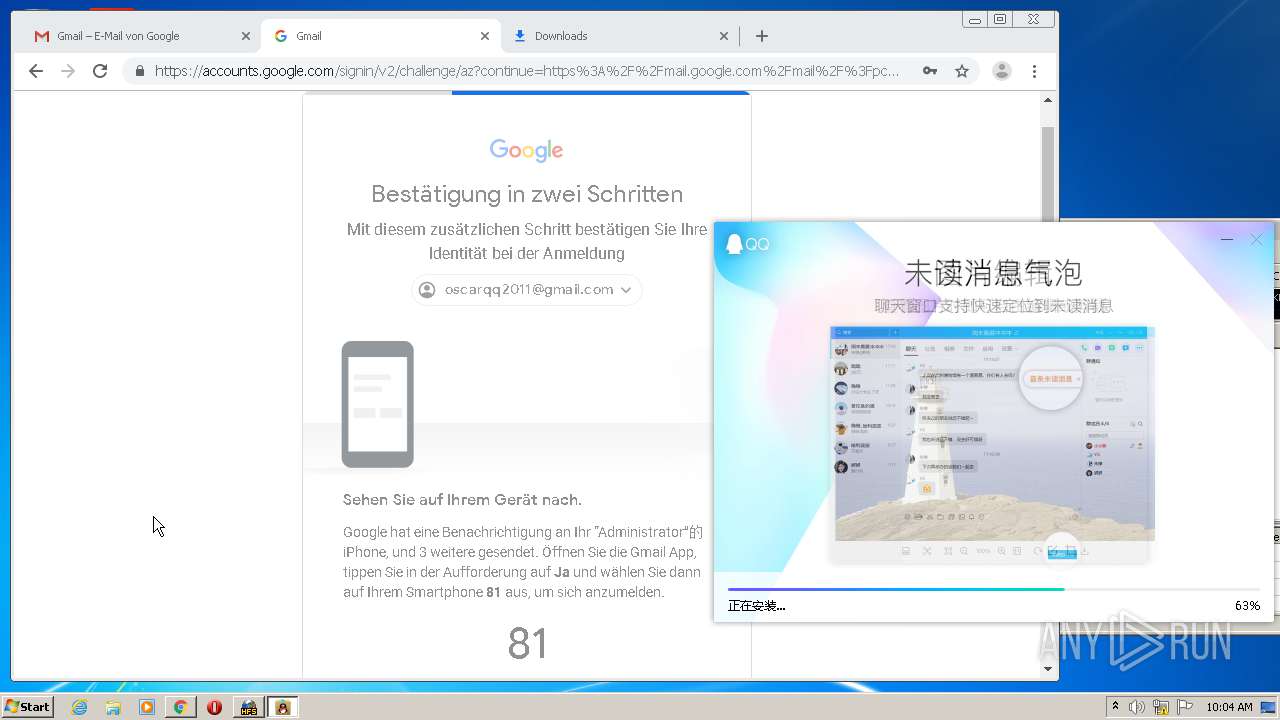Click the network warning tray icon
1280x720 pixels.
coord(1162,707)
